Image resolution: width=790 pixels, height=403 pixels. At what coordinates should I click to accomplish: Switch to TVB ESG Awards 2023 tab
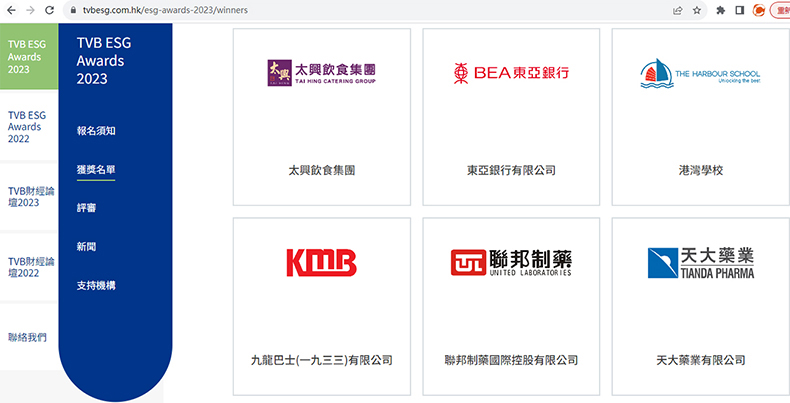point(26,57)
